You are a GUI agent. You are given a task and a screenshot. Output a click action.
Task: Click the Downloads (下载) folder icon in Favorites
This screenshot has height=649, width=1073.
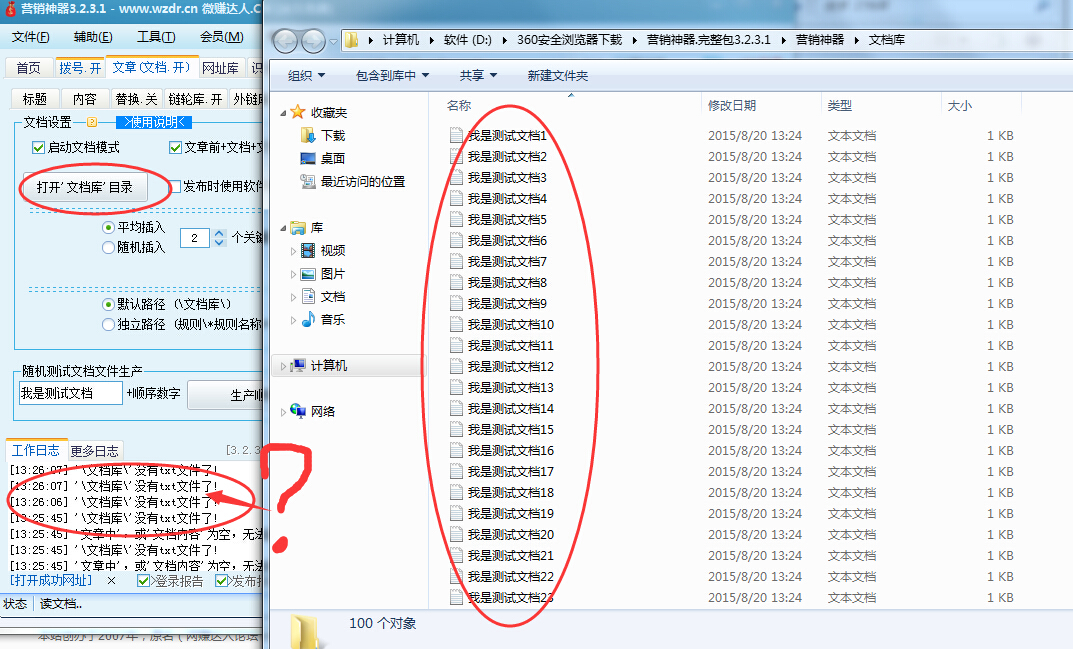click(308, 135)
